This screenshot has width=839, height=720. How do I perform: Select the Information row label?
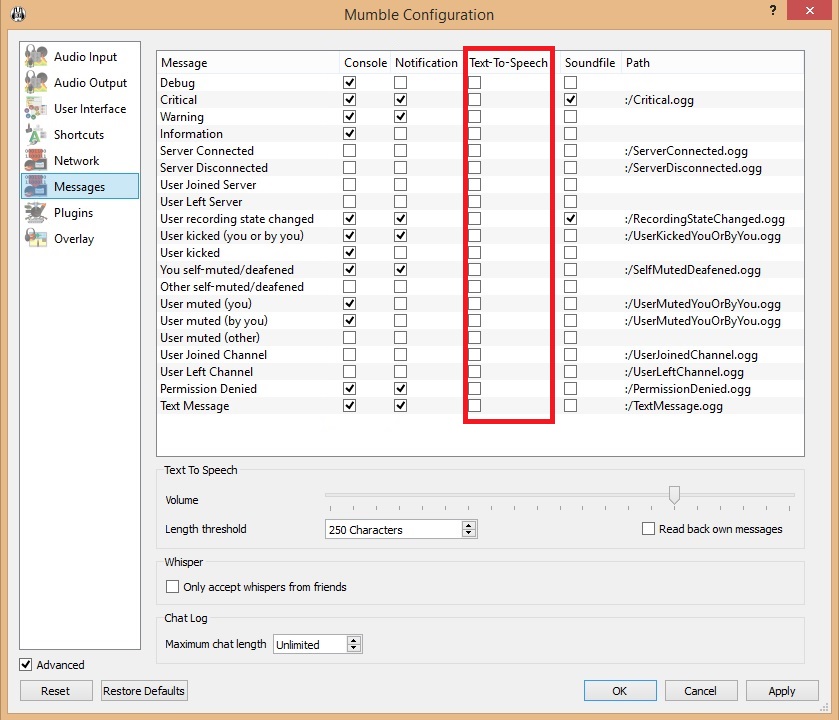tap(191, 134)
